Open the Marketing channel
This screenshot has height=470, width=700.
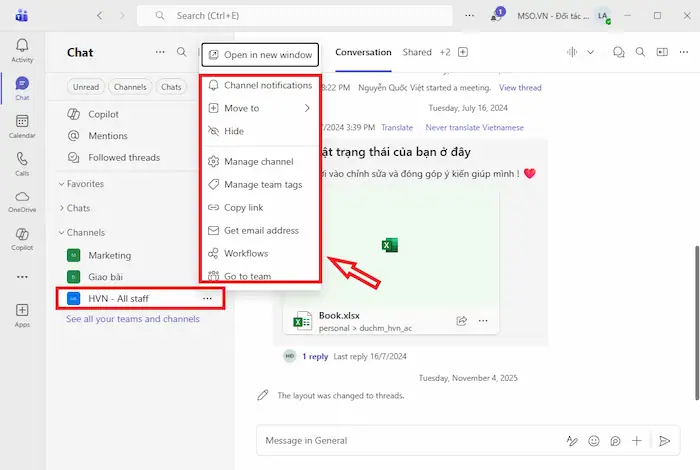click(109, 255)
